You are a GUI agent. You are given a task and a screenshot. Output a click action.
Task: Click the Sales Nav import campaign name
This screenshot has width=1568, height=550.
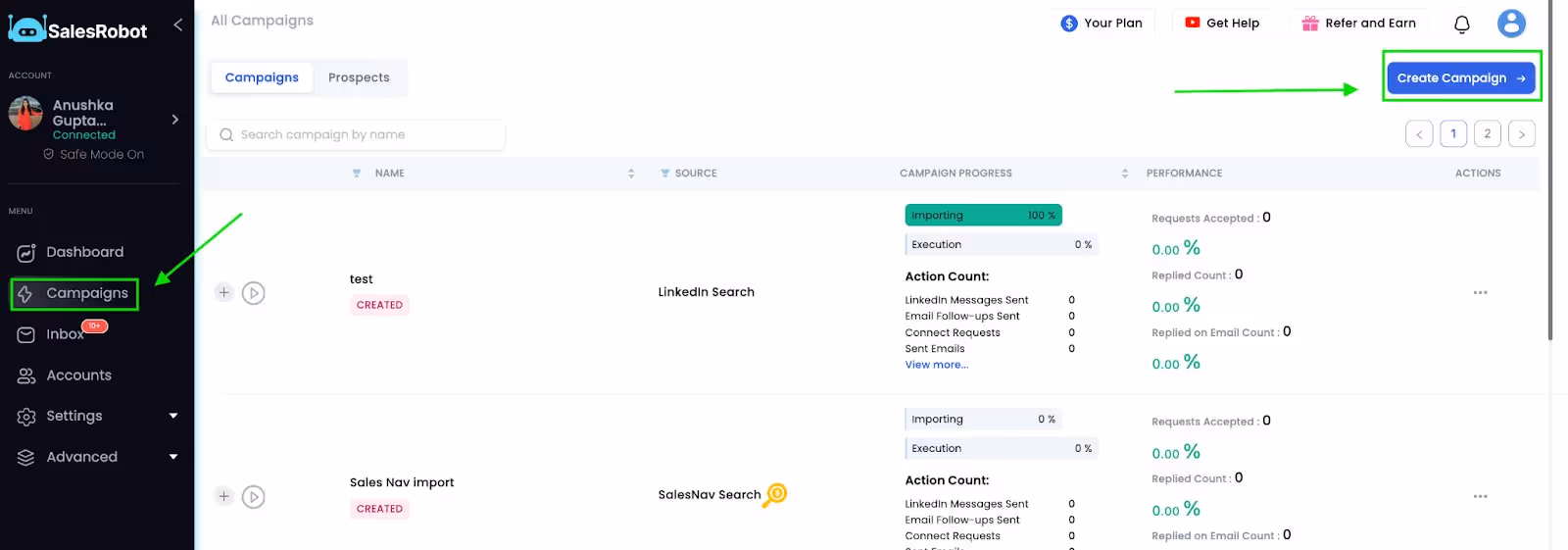point(402,482)
